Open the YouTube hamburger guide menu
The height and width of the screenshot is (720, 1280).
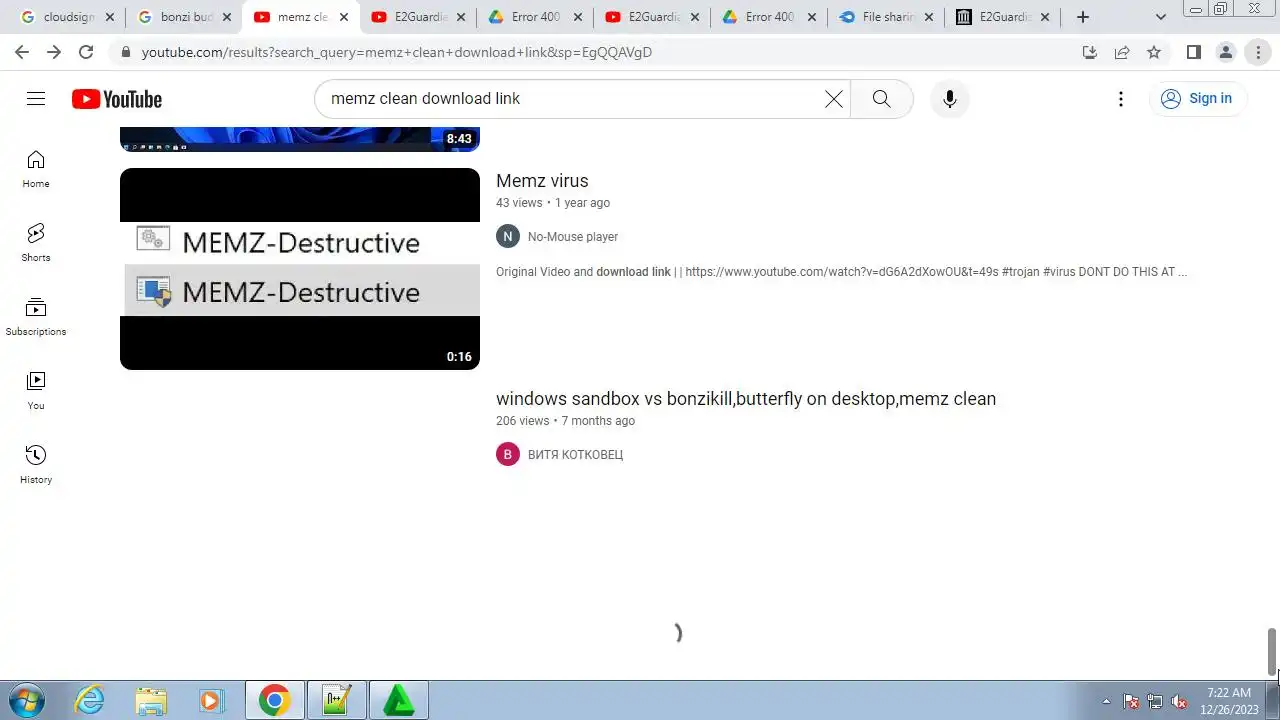[36, 98]
